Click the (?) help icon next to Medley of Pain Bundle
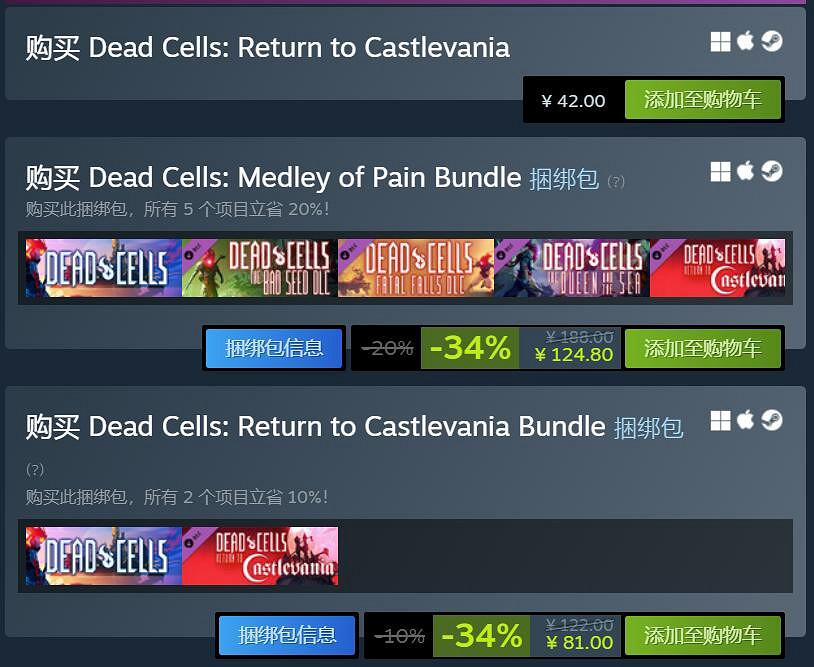This screenshot has width=814, height=667. point(616,181)
